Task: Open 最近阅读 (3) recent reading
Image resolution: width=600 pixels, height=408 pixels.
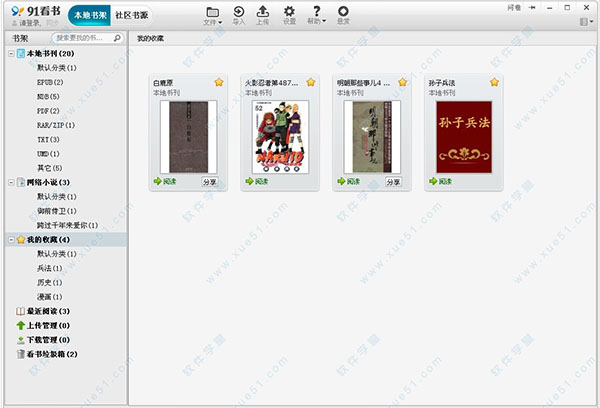Action: pos(48,311)
